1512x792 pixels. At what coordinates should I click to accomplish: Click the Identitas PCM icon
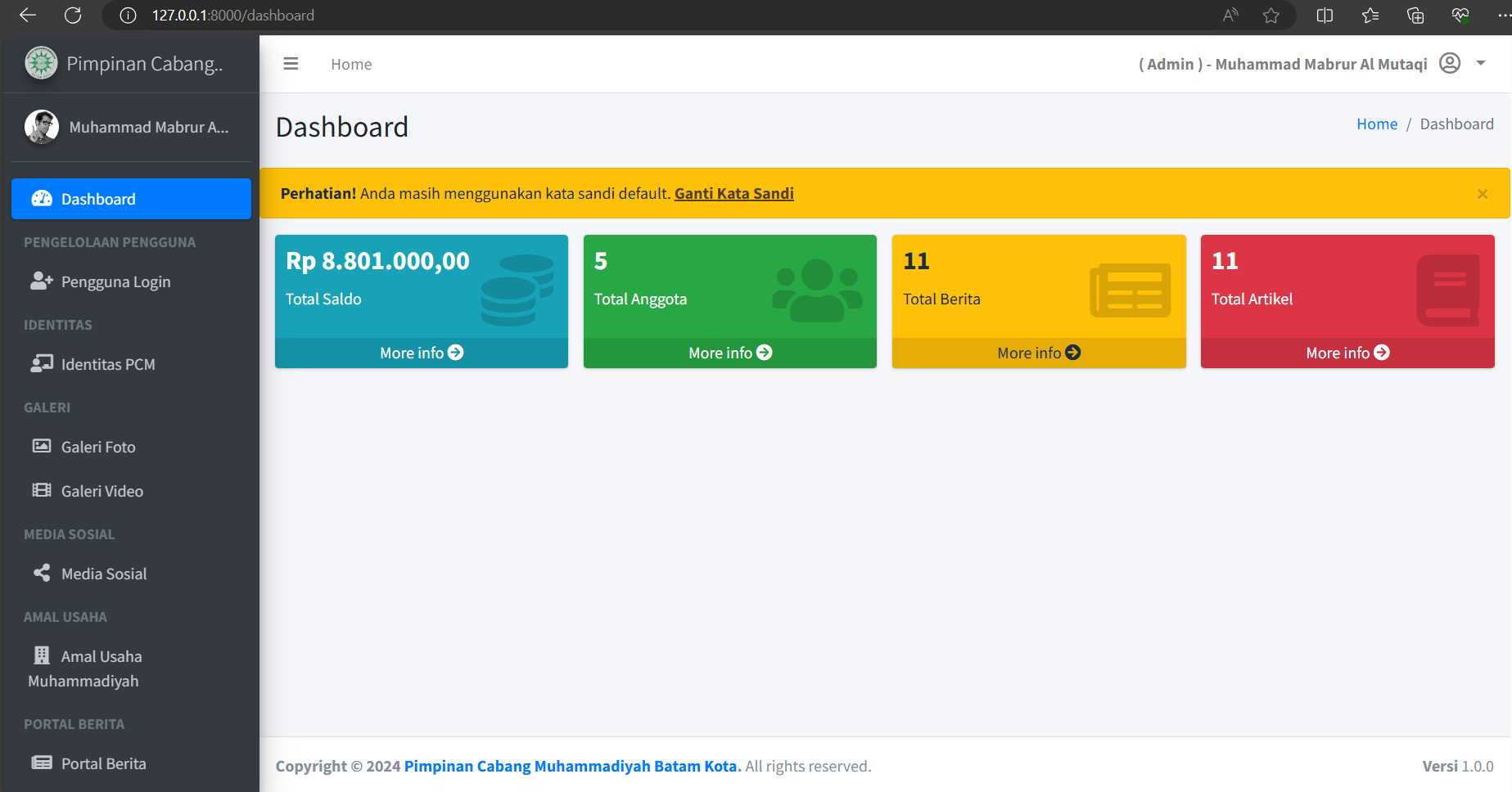click(x=42, y=363)
